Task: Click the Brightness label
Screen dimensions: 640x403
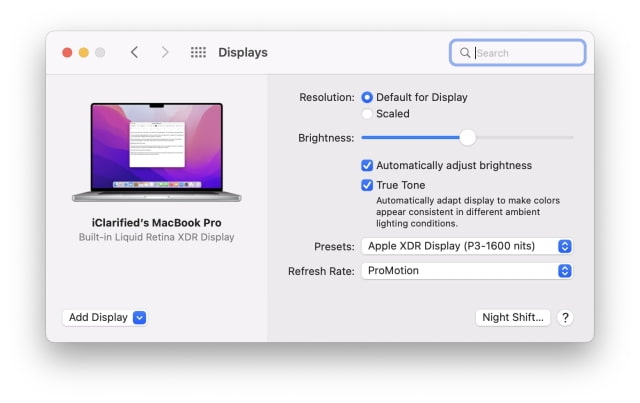Action: (x=326, y=138)
